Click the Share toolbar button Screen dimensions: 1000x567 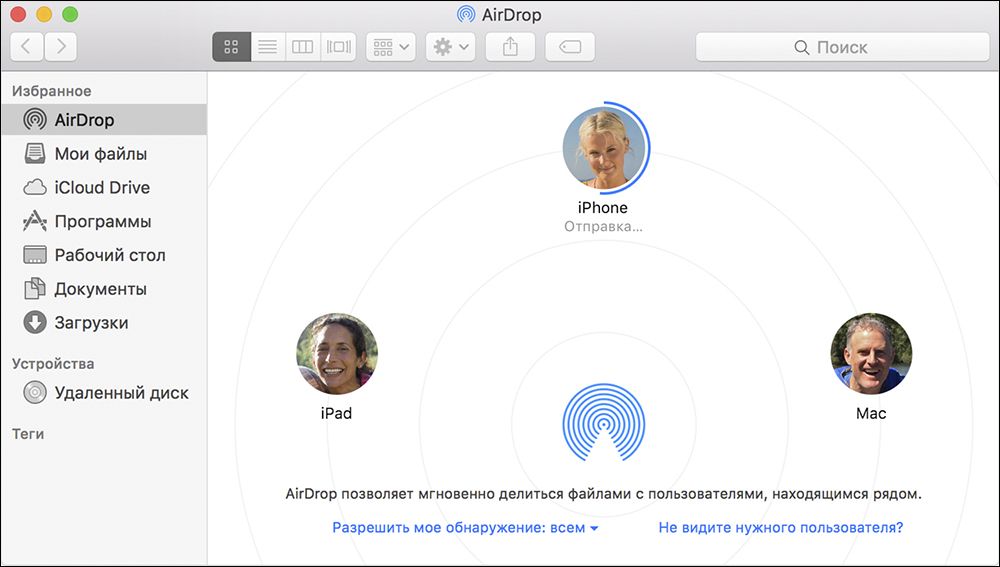click(x=510, y=47)
